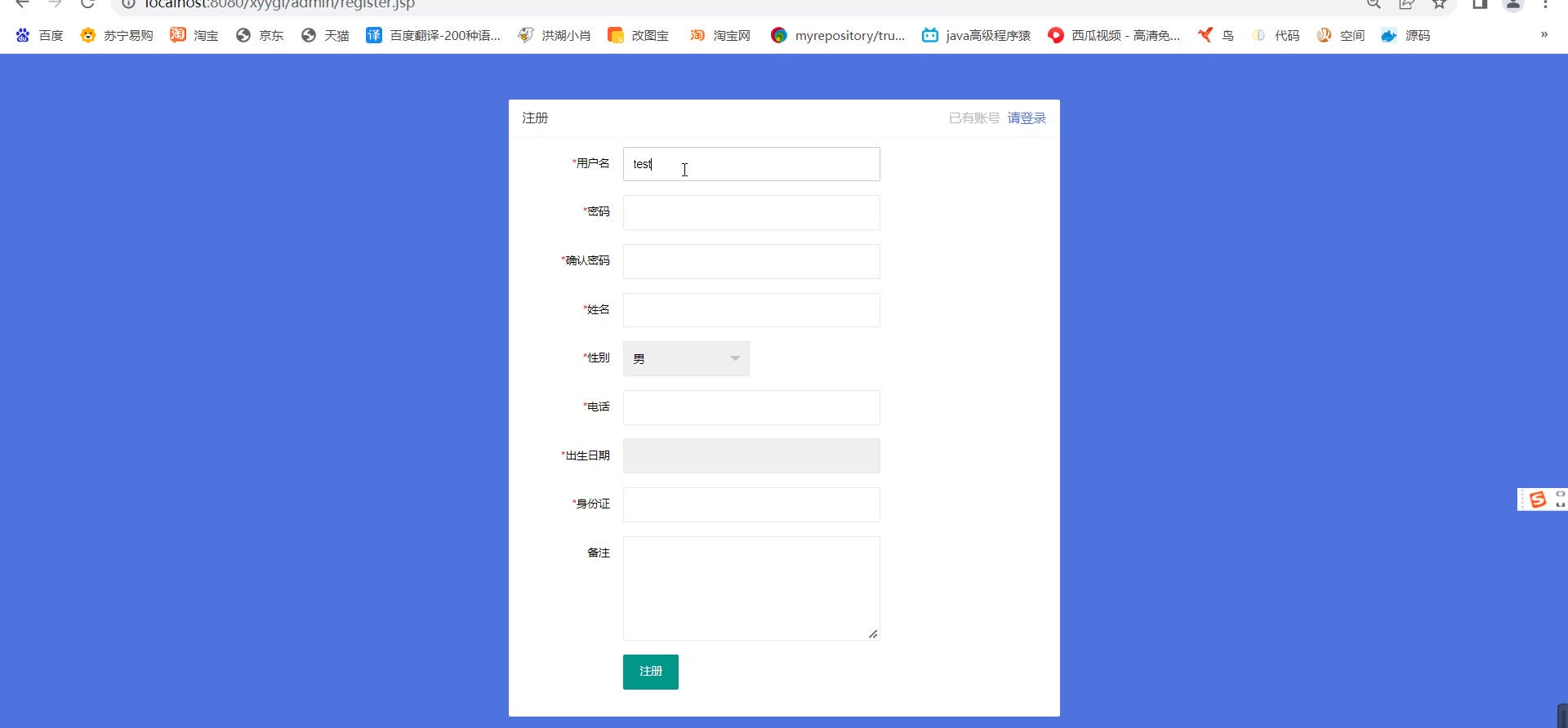Click the share page icon

(x=1406, y=4)
